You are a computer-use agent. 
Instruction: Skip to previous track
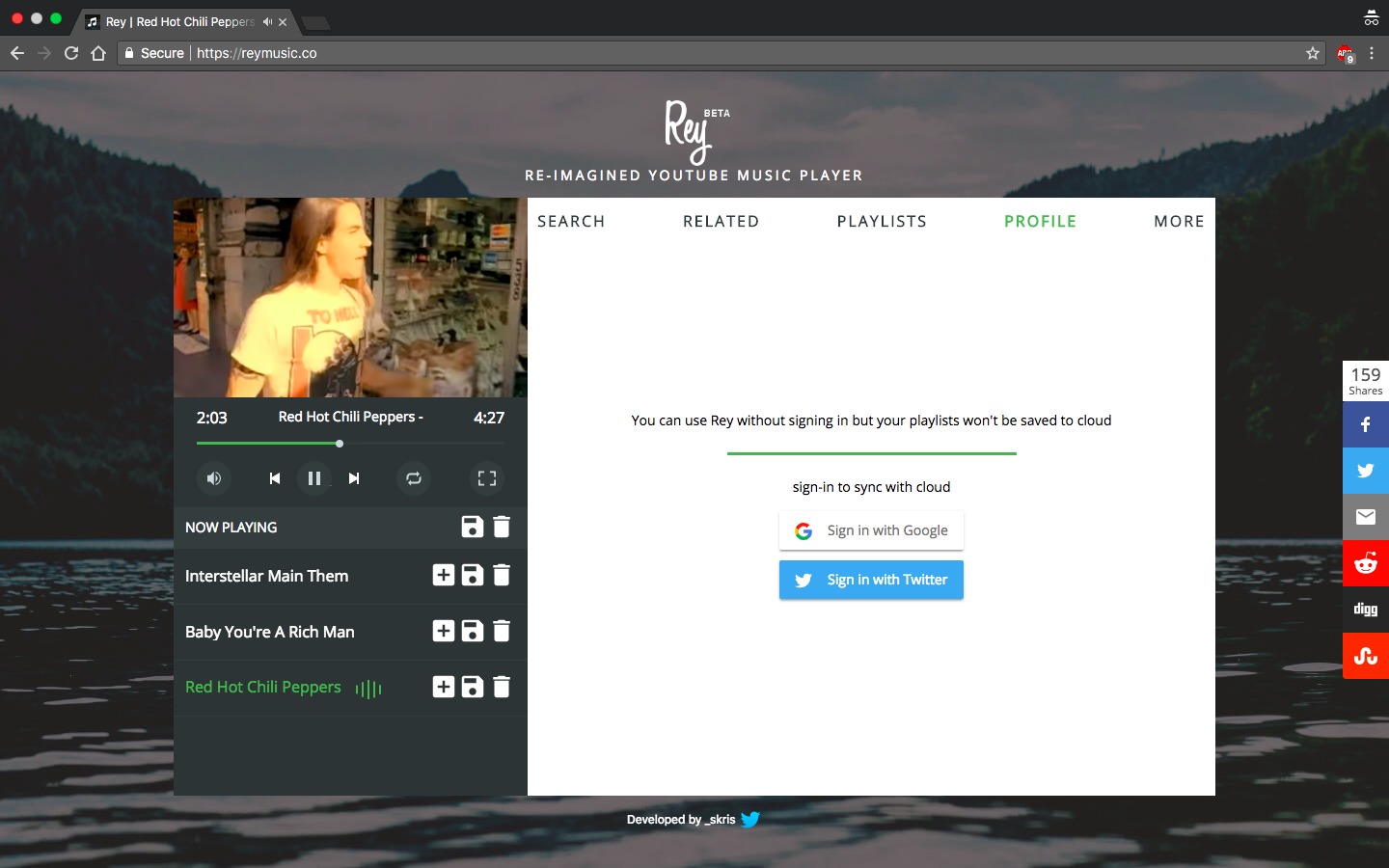tap(275, 478)
